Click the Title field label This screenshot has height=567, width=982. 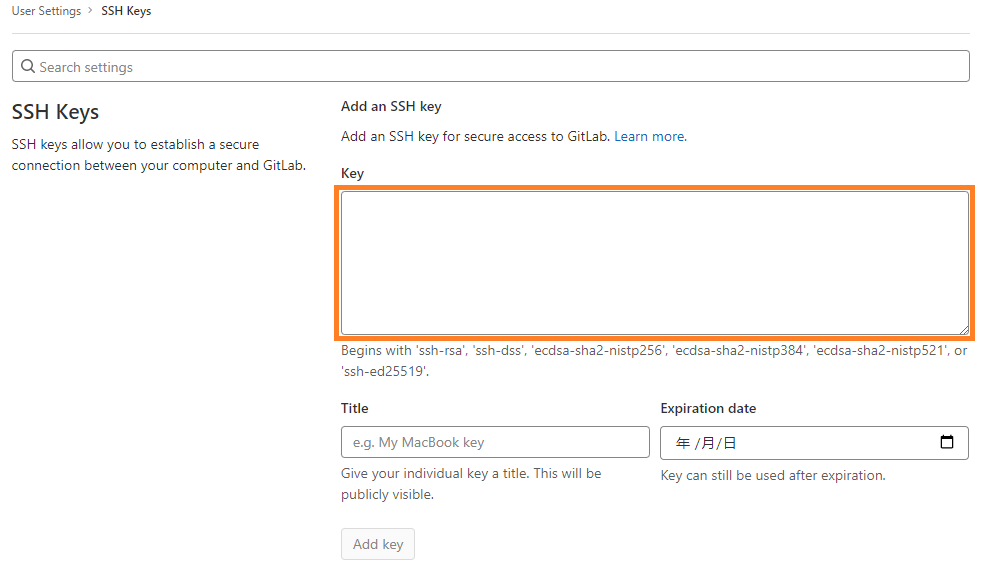(x=354, y=408)
